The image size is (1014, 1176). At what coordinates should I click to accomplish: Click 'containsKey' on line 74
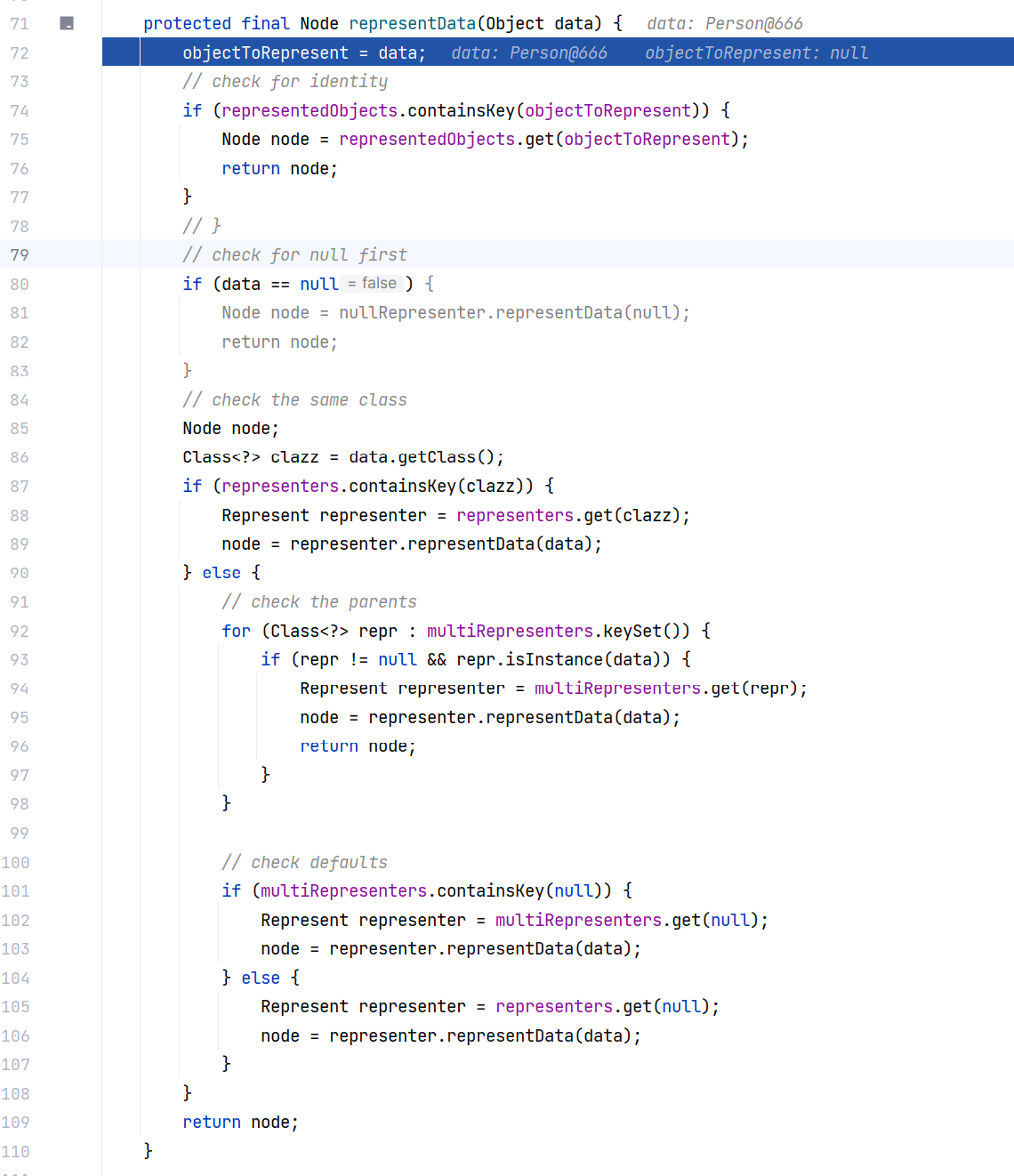coord(462,111)
